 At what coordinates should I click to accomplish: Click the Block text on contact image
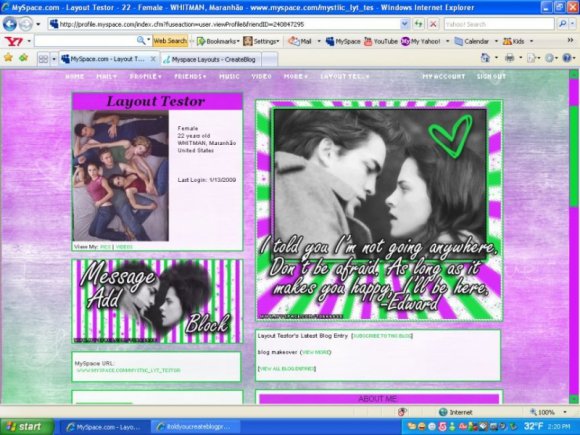tap(207, 324)
